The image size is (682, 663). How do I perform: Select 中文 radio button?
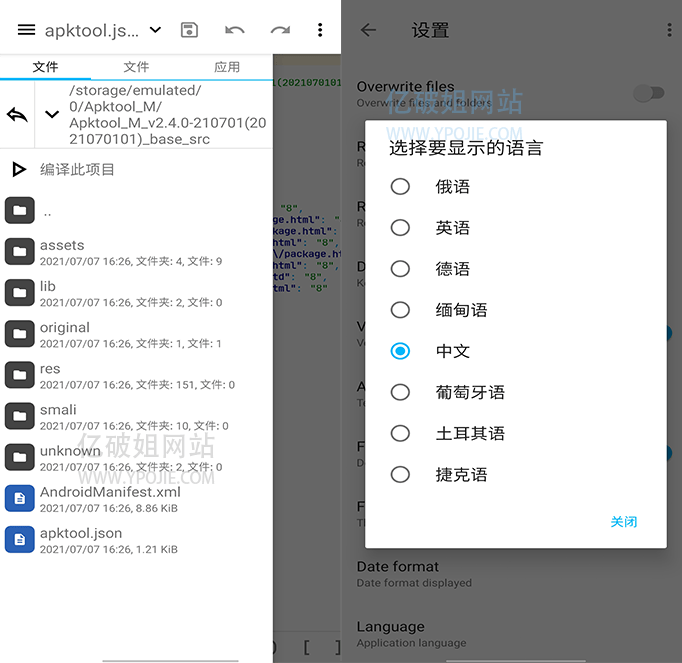(x=400, y=351)
